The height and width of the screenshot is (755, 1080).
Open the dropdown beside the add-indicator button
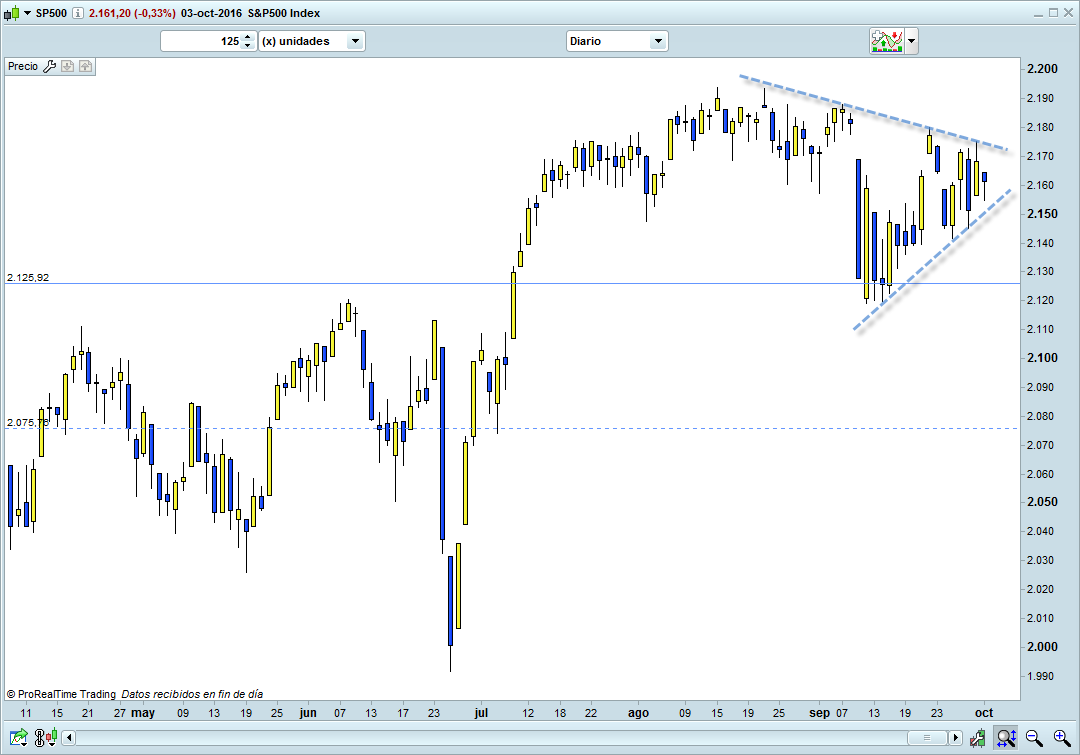tap(910, 41)
